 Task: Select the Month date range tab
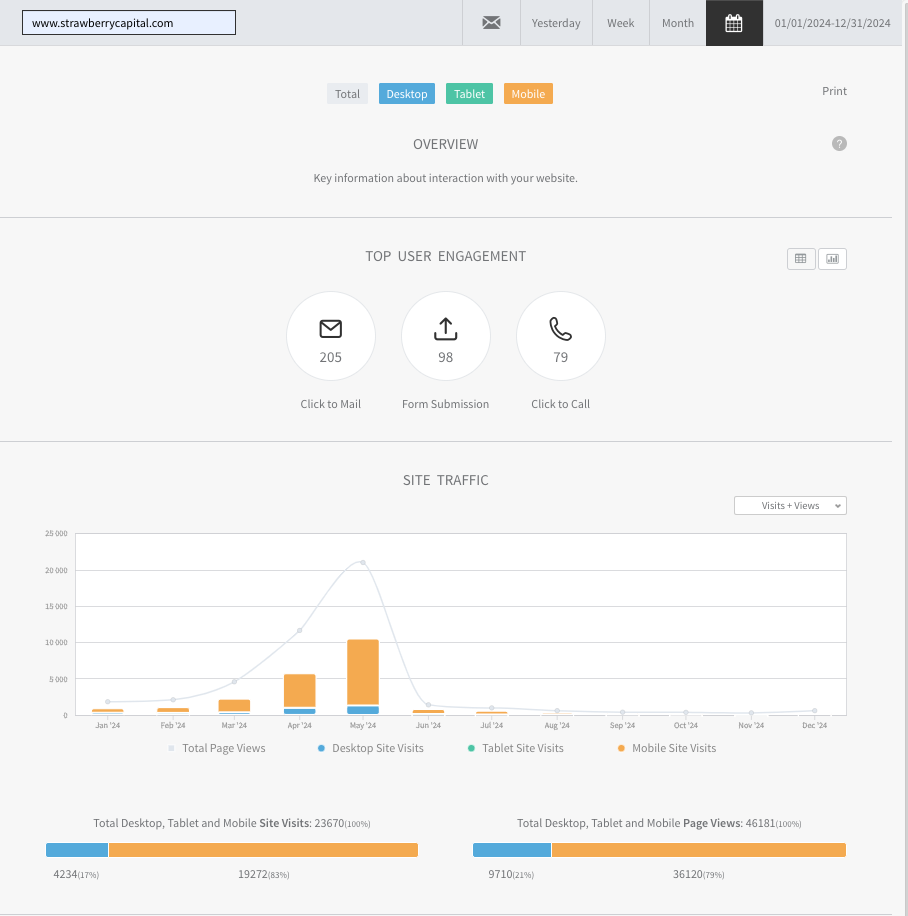click(678, 23)
